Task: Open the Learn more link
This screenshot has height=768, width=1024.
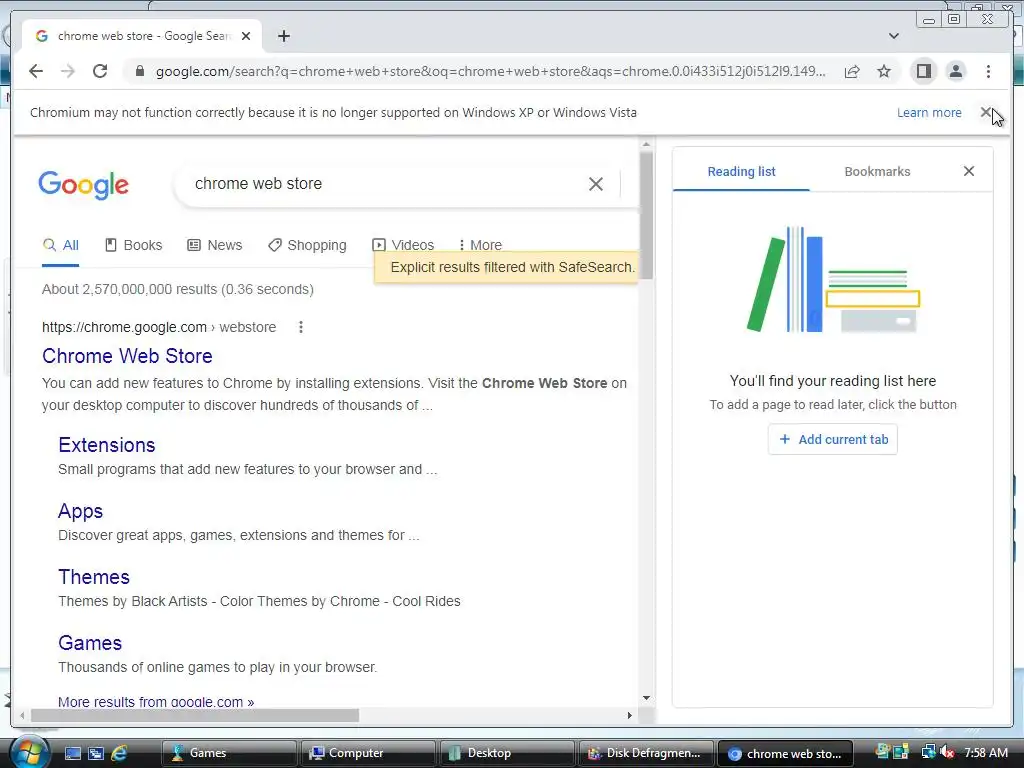Action: (929, 112)
